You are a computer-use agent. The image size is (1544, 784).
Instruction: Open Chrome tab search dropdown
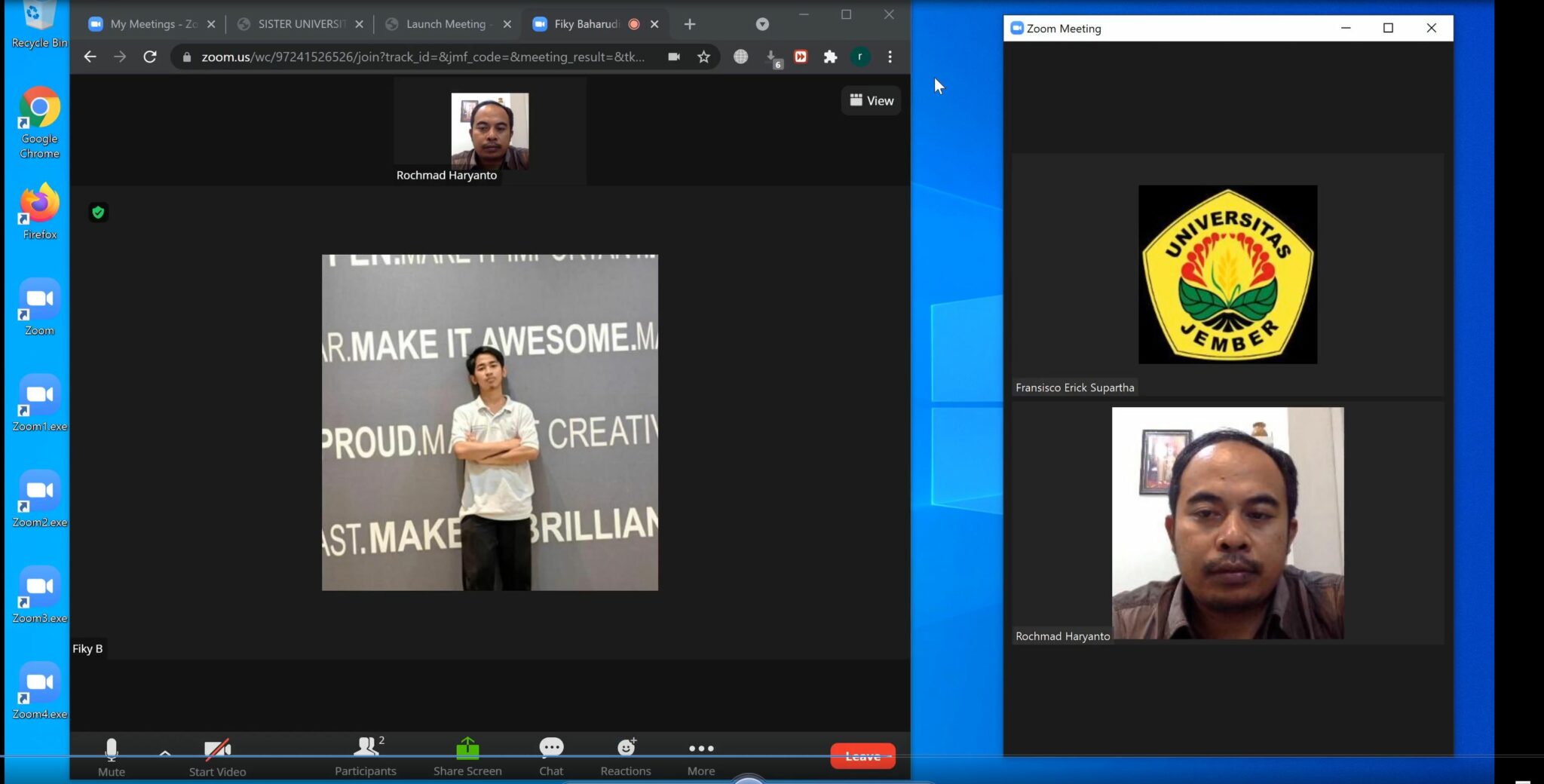762,24
